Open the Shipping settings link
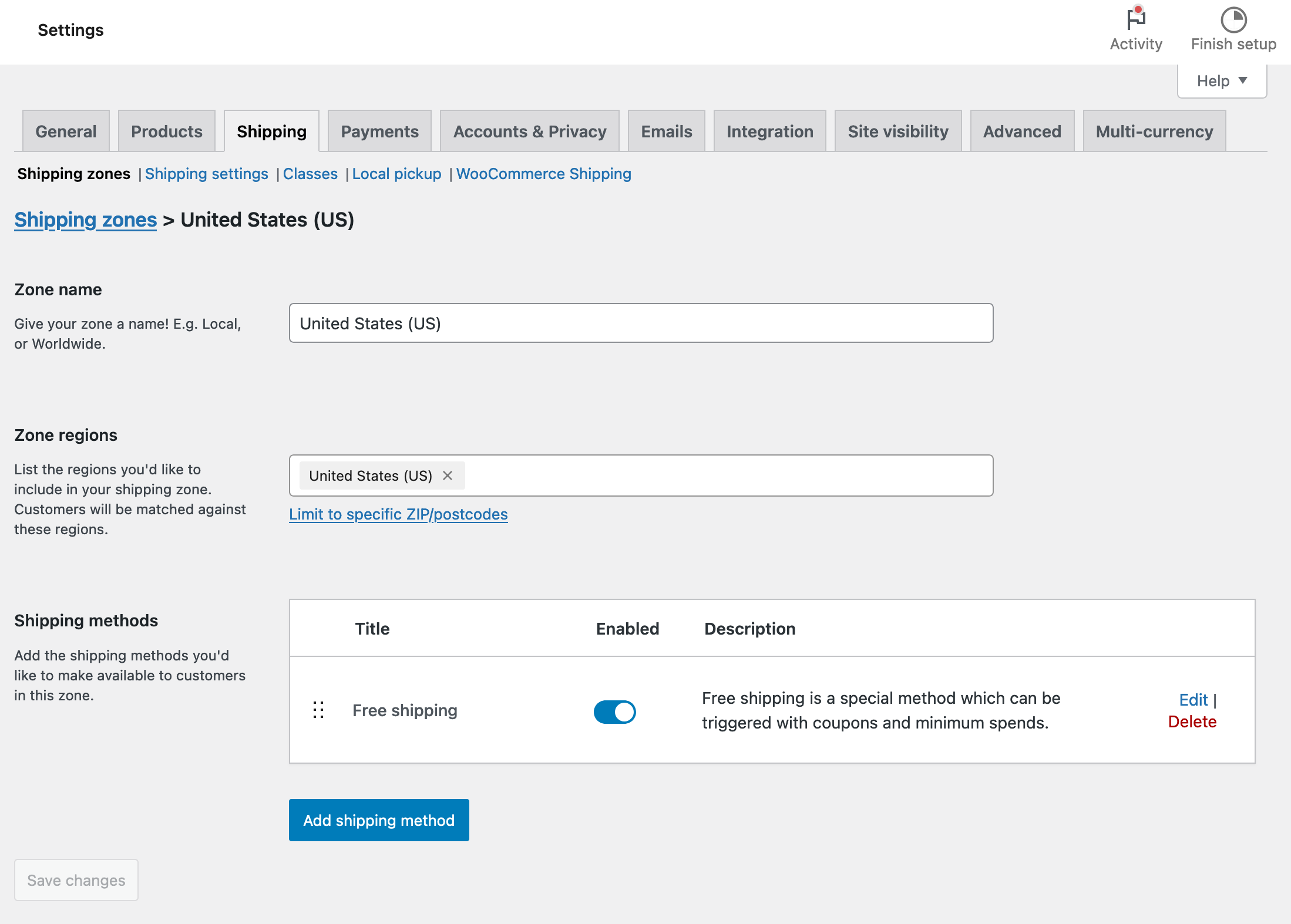 coord(207,174)
